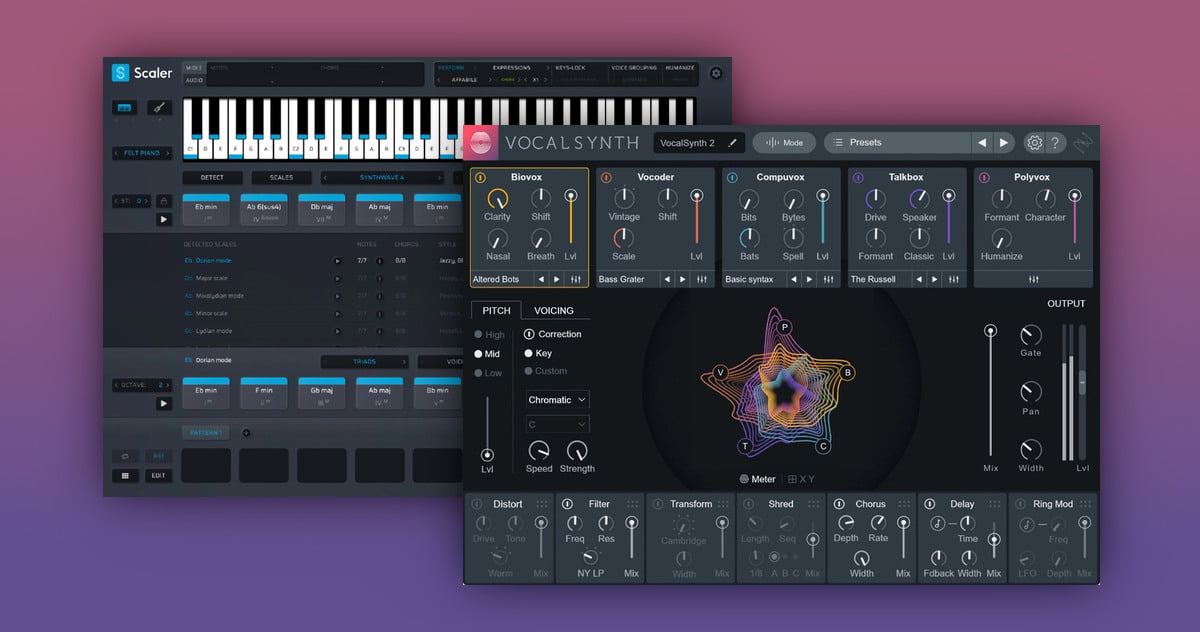Viewport: 1200px width, 632px height.
Task: Click the output Mix slider handle
Action: [x=990, y=330]
